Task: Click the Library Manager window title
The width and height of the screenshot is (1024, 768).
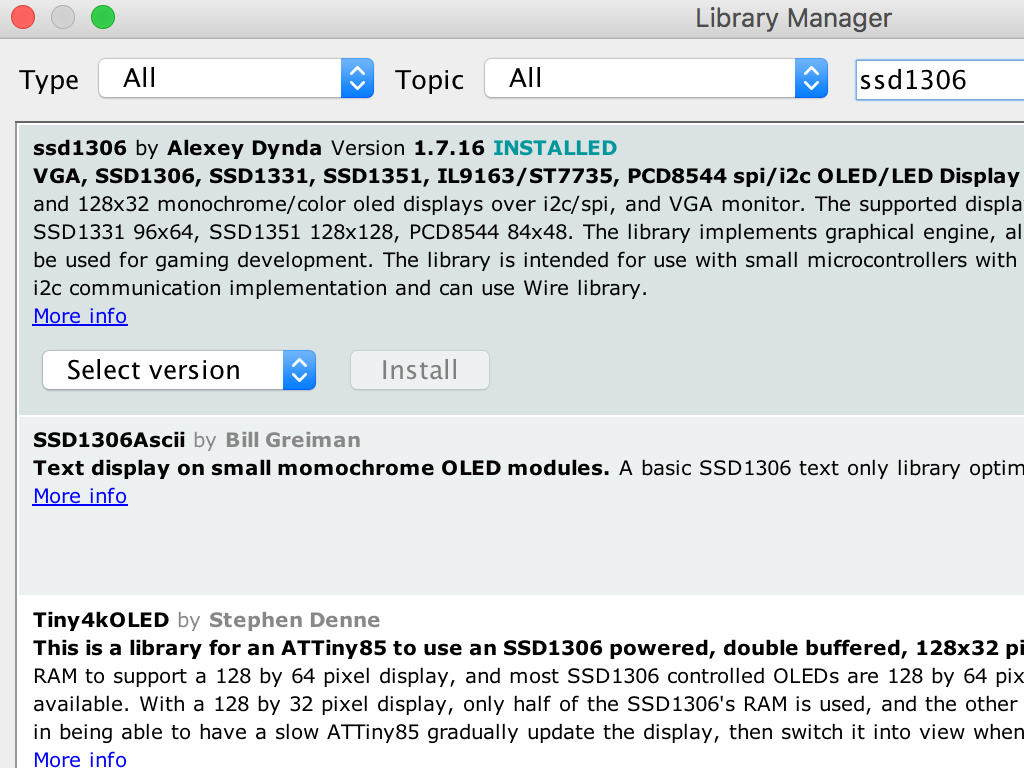Action: pos(793,18)
